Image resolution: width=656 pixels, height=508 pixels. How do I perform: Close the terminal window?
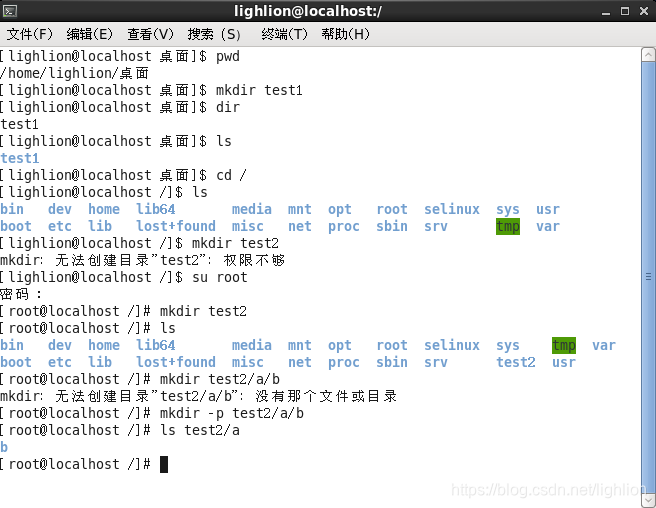click(x=644, y=11)
